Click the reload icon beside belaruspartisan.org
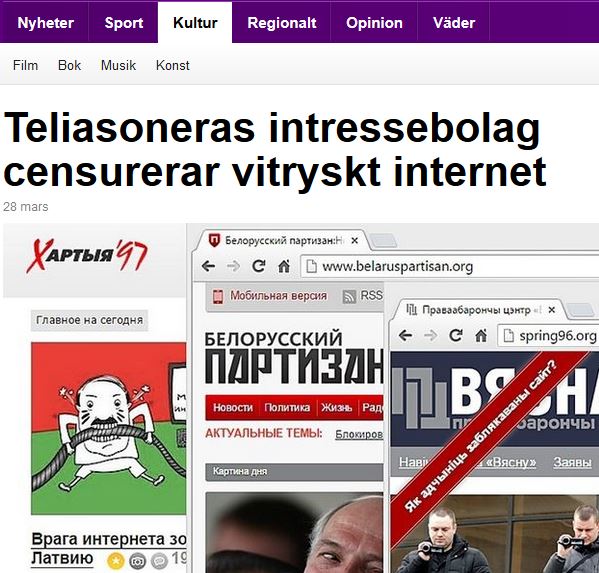This screenshot has height=573, width=599. (x=259, y=266)
